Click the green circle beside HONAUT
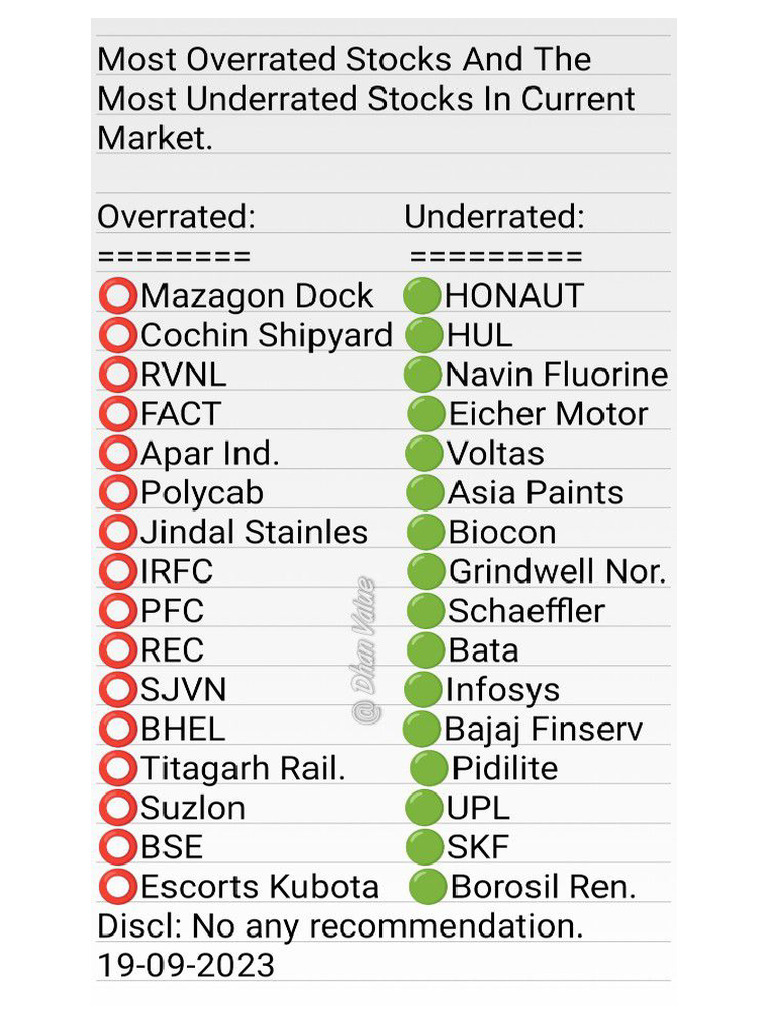 pyautogui.click(x=422, y=296)
